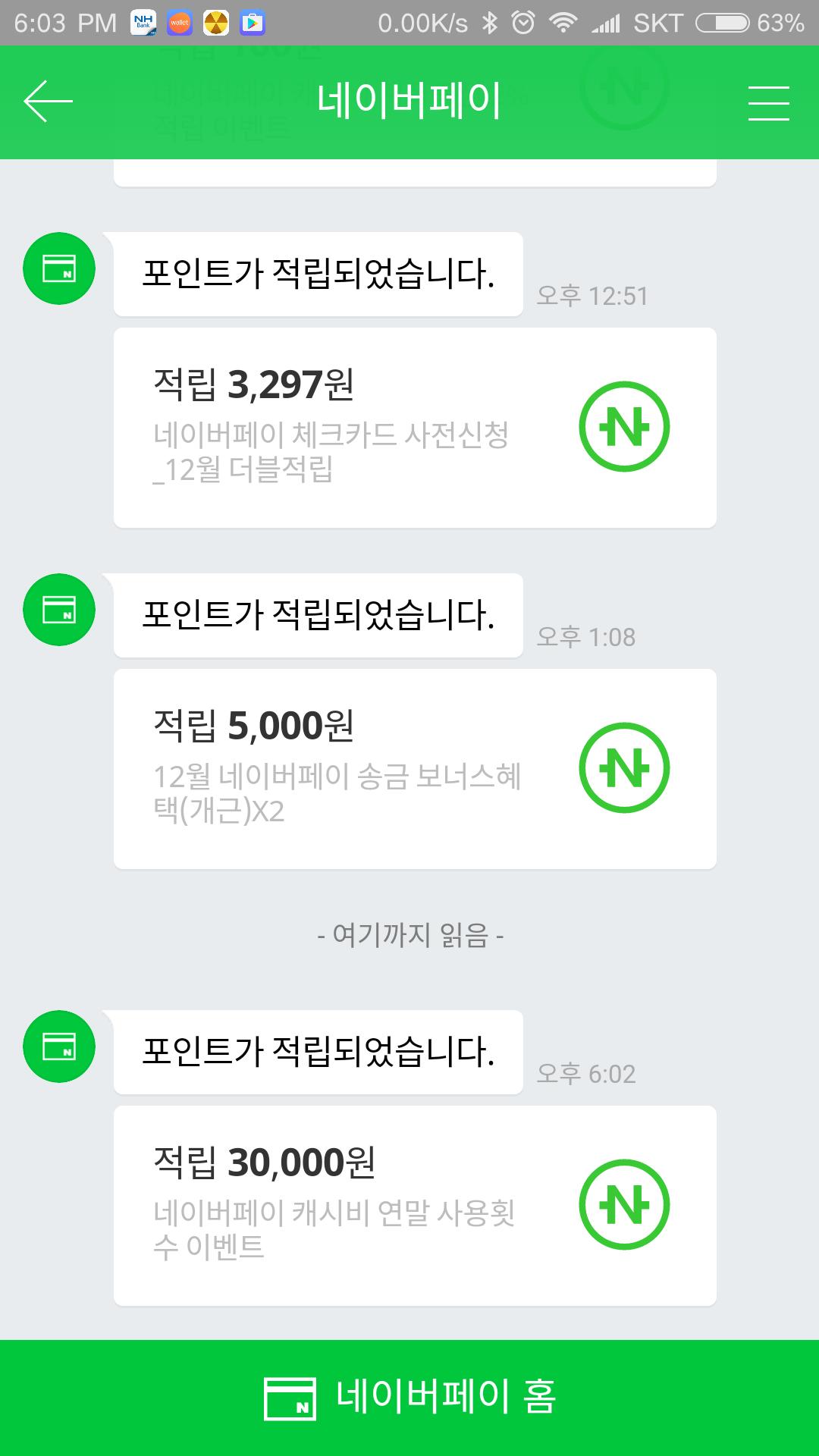
Task: Tap sender avatar of the 6:02 message
Action: [x=59, y=1046]
